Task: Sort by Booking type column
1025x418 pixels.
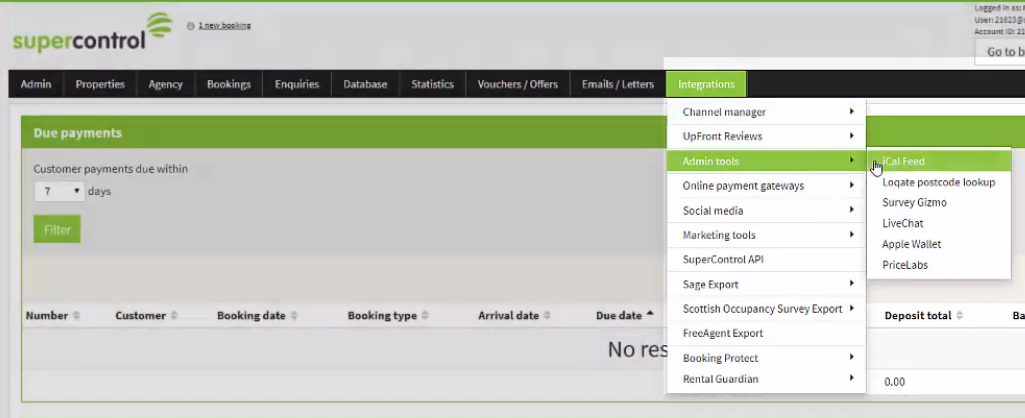Action: click(x=388, y=316)
